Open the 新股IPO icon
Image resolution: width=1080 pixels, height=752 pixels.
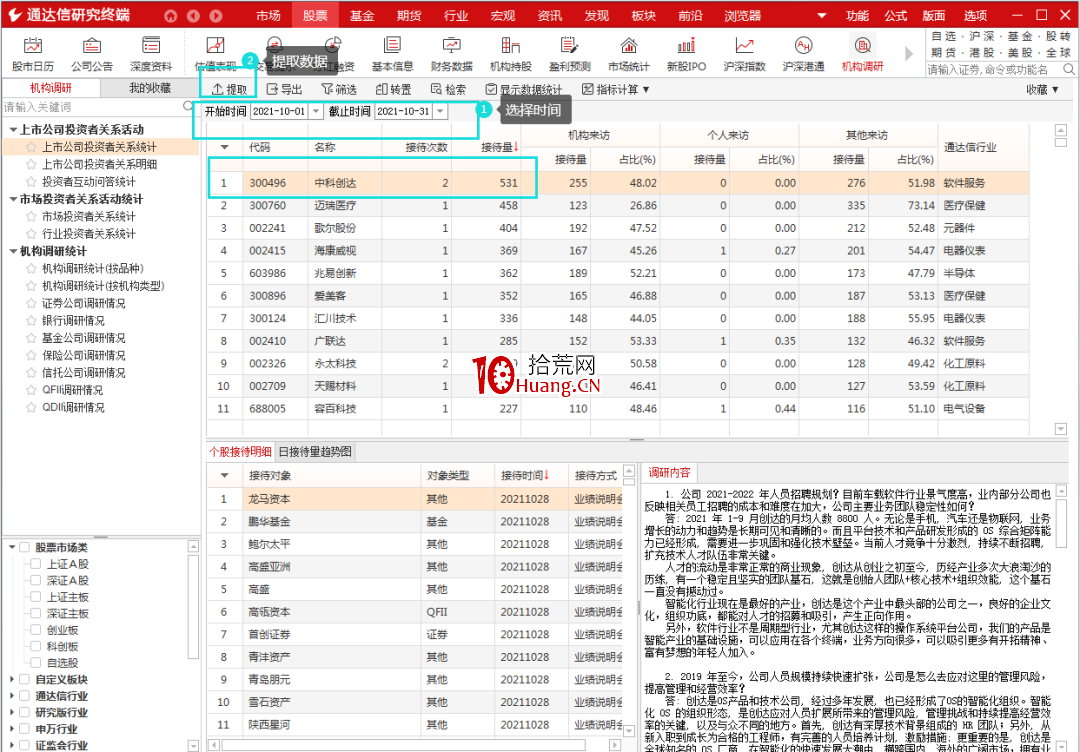point(685,51)
